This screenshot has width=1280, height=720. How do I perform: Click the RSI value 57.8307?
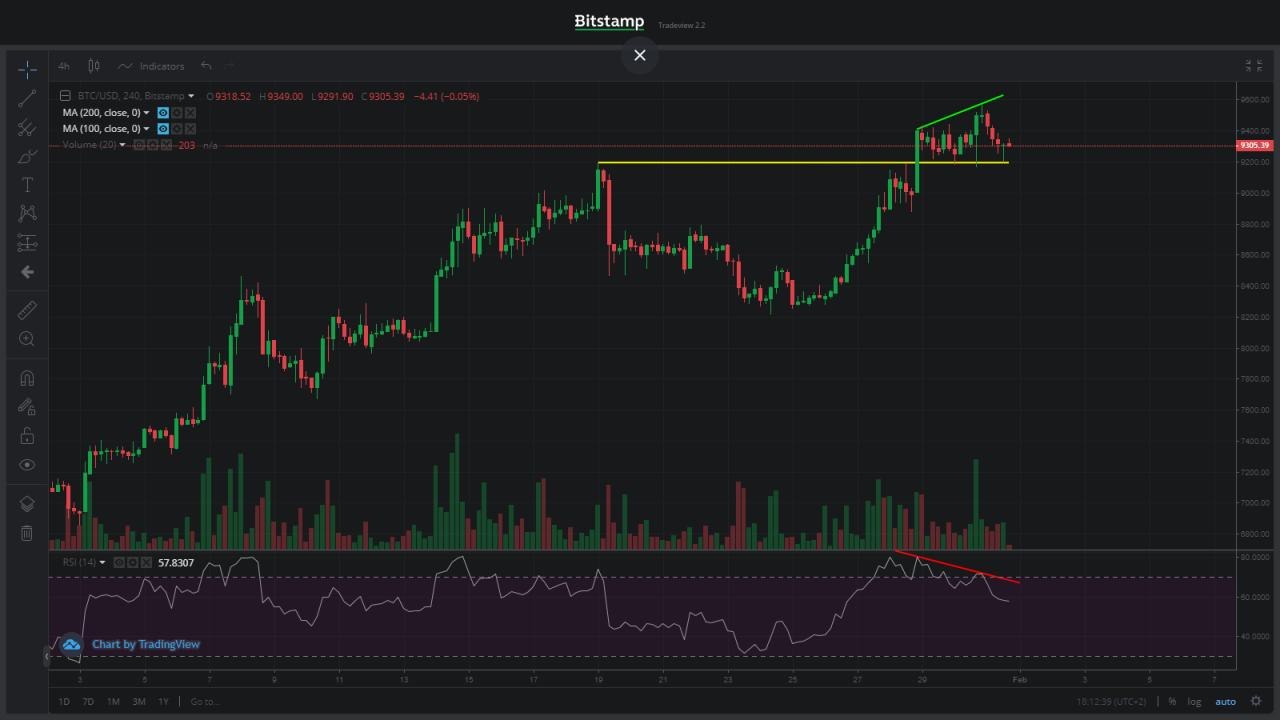click(x=176, y=563)
